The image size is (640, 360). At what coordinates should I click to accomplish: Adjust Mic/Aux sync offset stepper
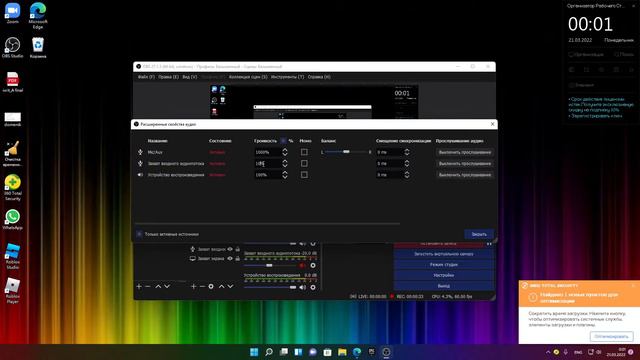pos(407,152)
